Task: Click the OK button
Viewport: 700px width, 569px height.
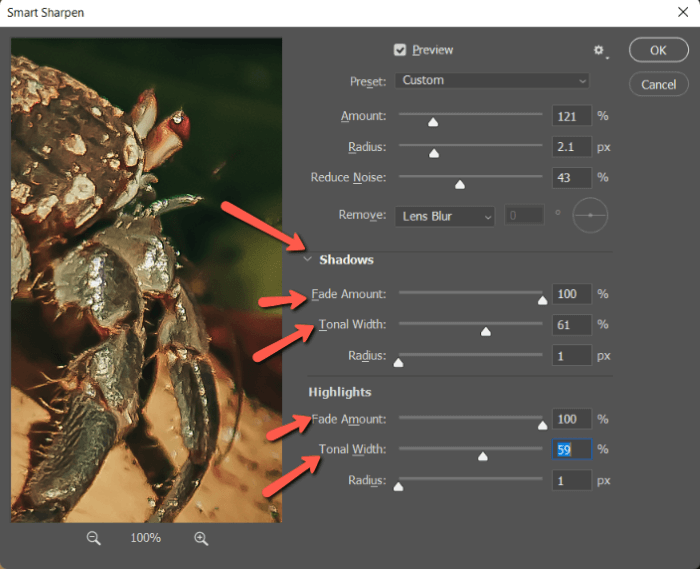Action: pyautogui.click(x=657, y=50)
